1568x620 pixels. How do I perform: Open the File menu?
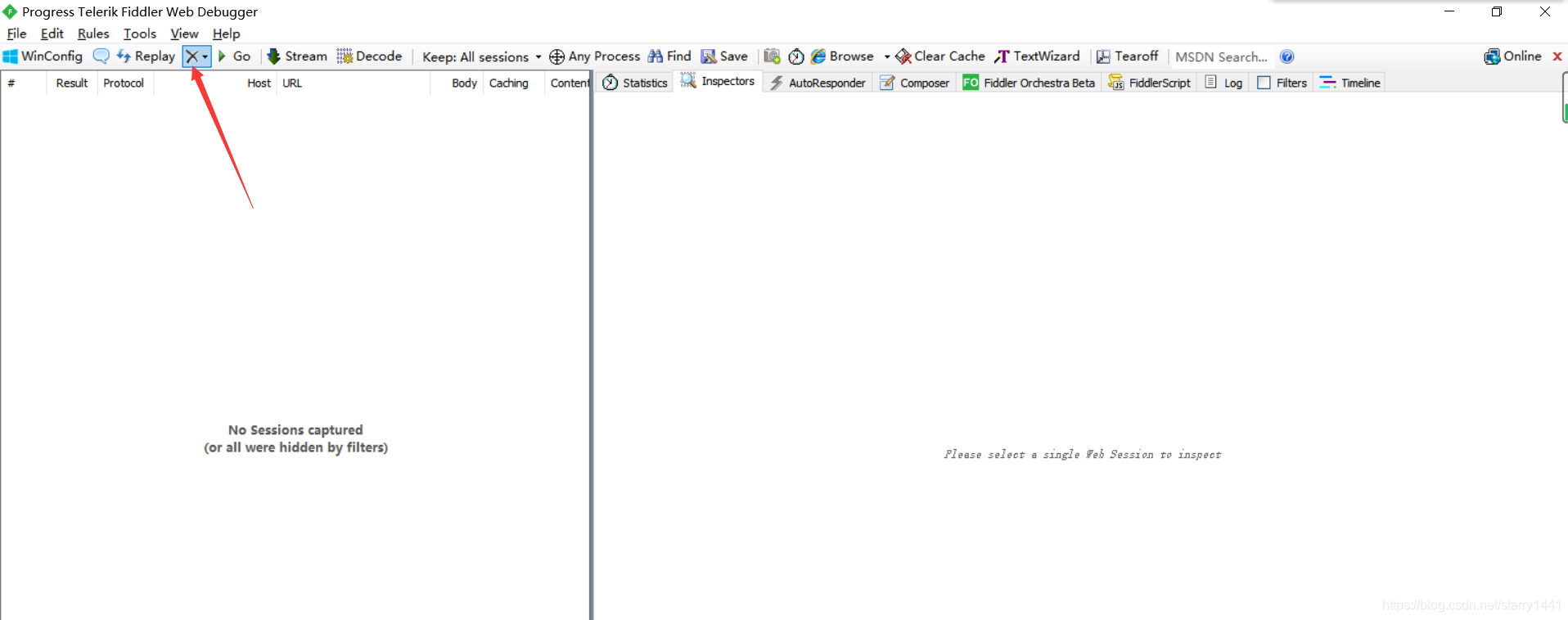(x=16, y=34)
